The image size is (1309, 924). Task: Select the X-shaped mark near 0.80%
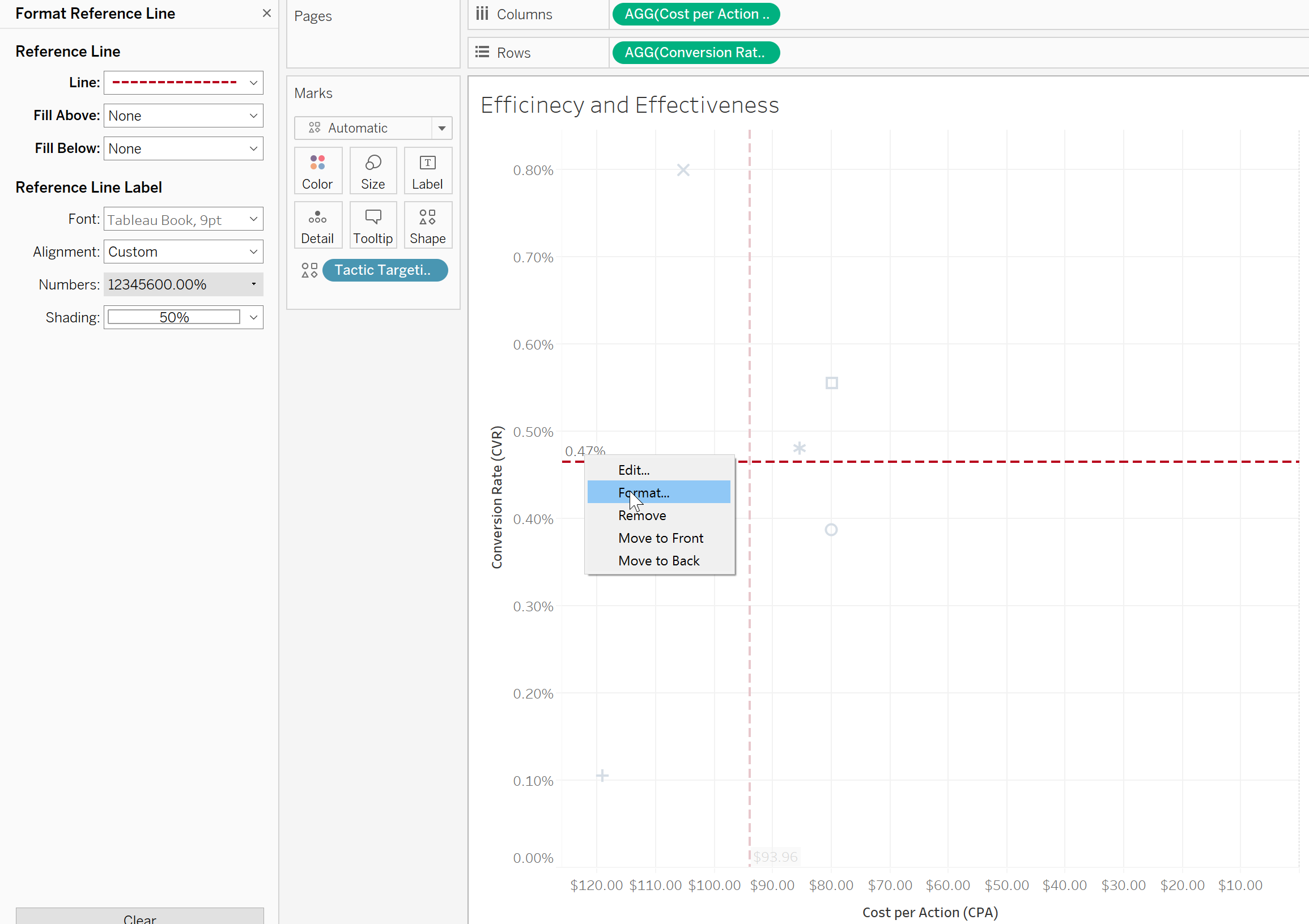click(683, 170)
